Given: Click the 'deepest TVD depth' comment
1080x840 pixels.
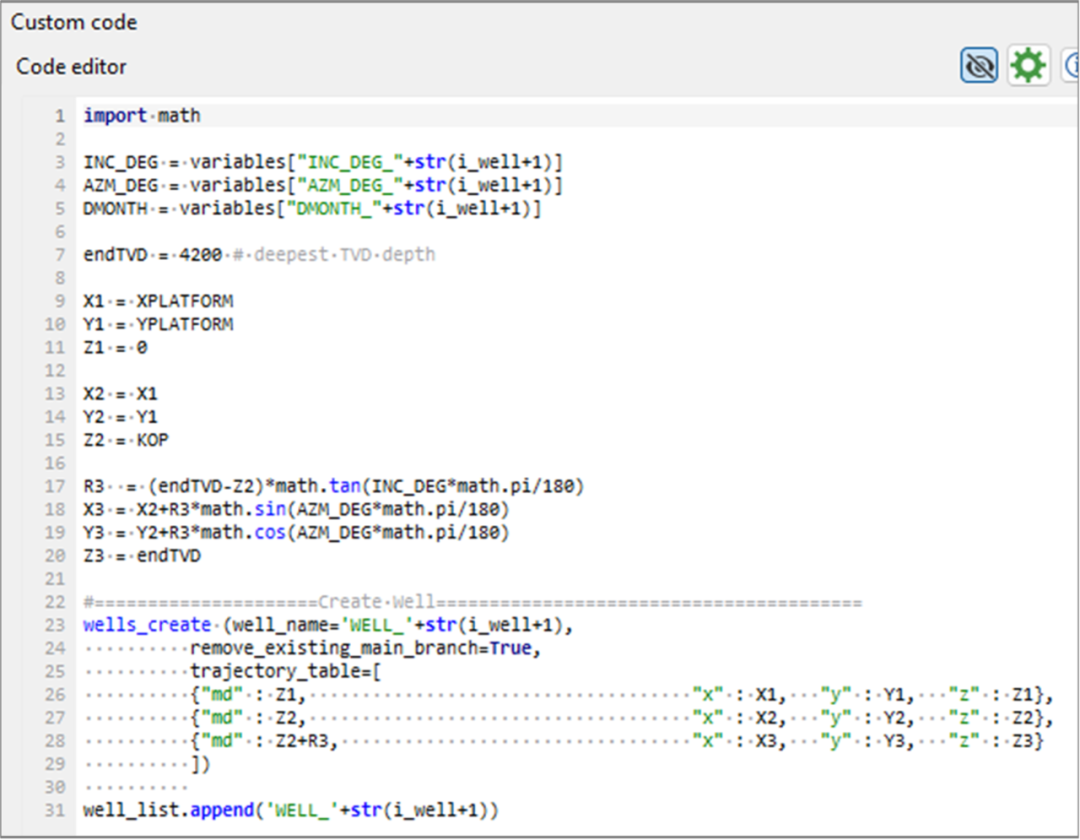Looking at the screenshot, I should click(x=342, y=254).
